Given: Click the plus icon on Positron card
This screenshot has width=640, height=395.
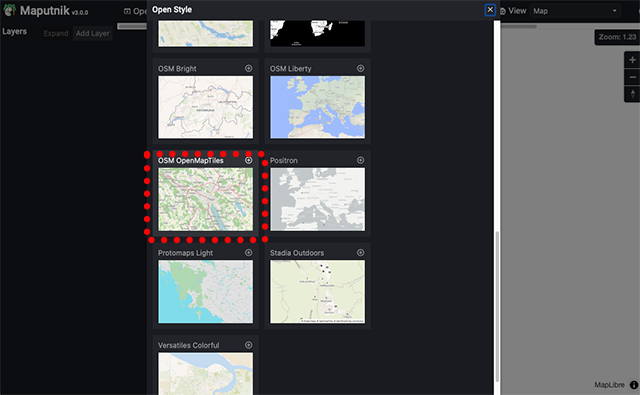Looking at the screenshot, I should click(360, 160).
